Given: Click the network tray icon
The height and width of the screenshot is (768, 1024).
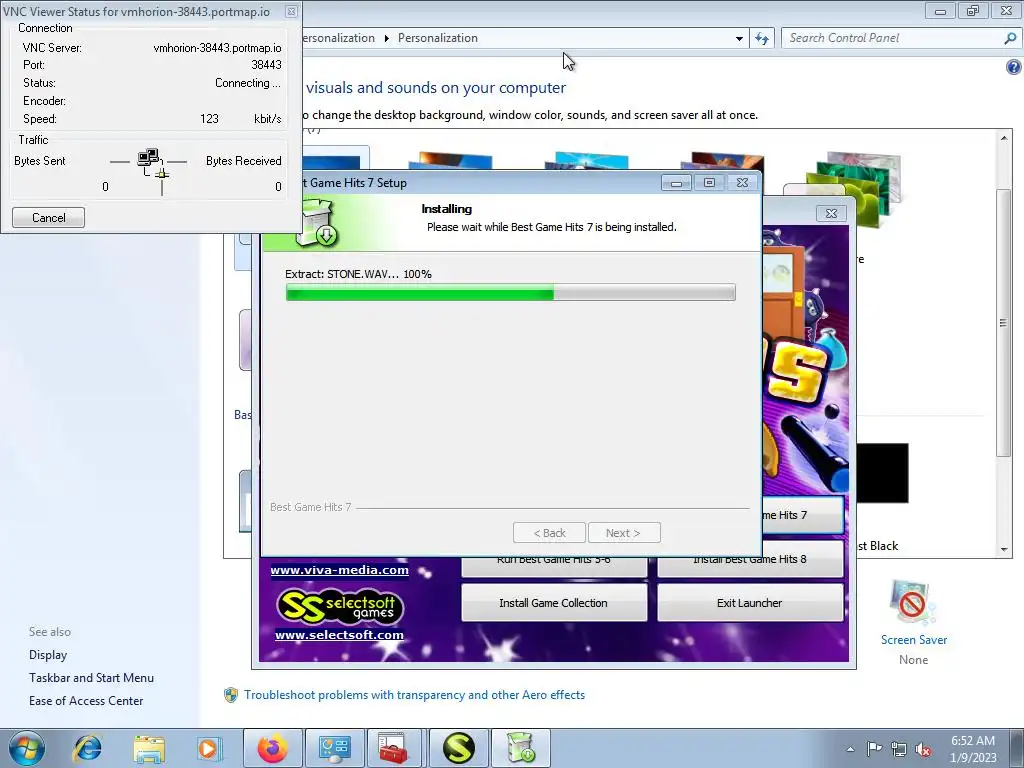Looking at the screenshot, I should (x=899, y=749).
